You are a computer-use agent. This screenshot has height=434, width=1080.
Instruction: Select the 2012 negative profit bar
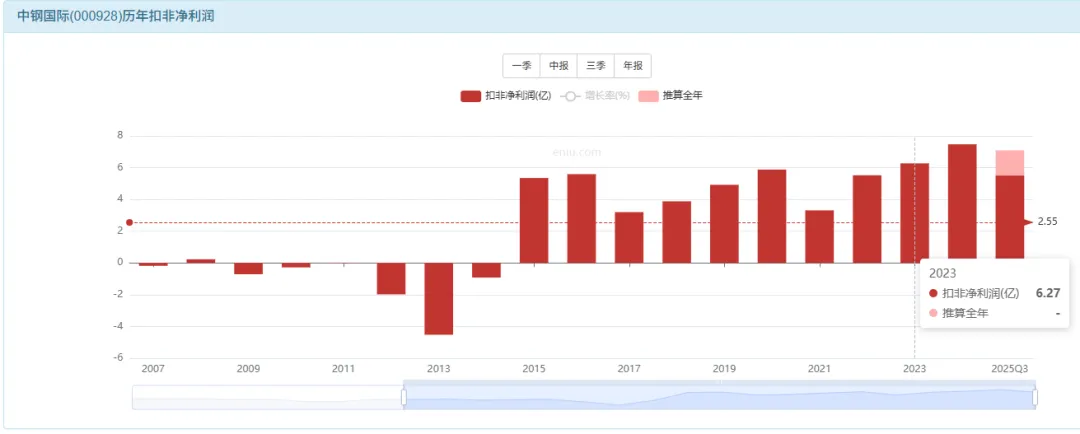click(x=391, y=278)
